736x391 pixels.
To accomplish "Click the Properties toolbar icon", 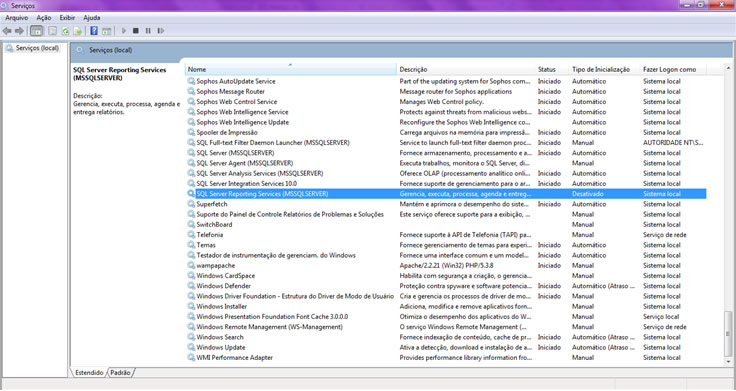I will point(53,31).
